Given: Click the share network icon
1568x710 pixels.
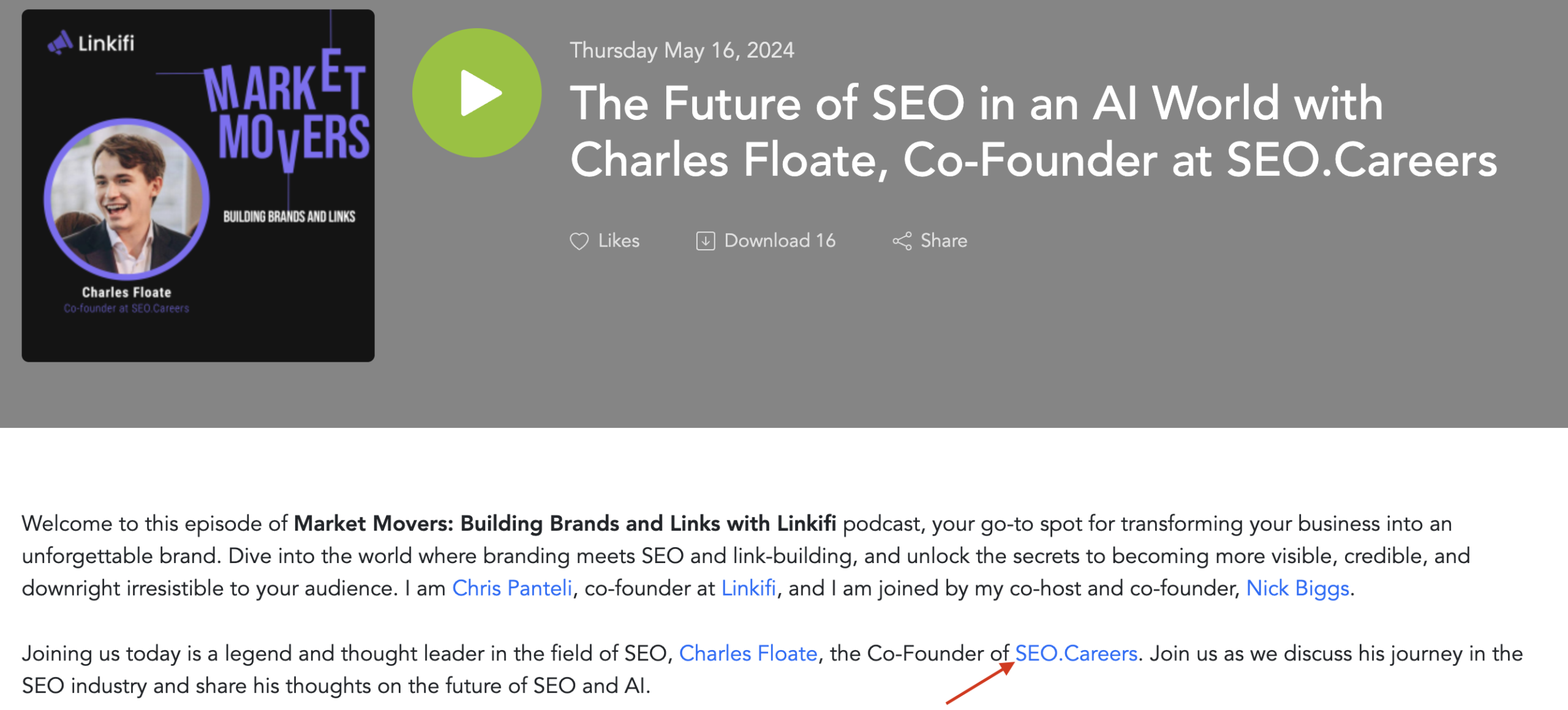Looking at the screenshot, I should pos(902,241).
